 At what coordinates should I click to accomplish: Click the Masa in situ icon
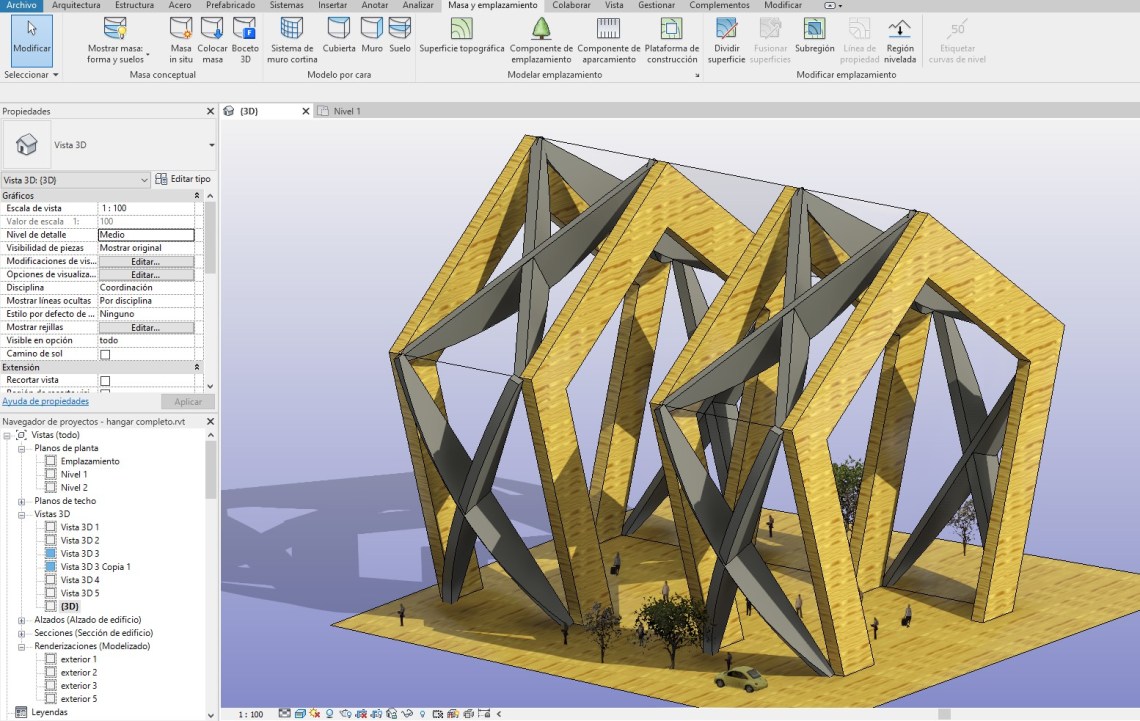181,29
